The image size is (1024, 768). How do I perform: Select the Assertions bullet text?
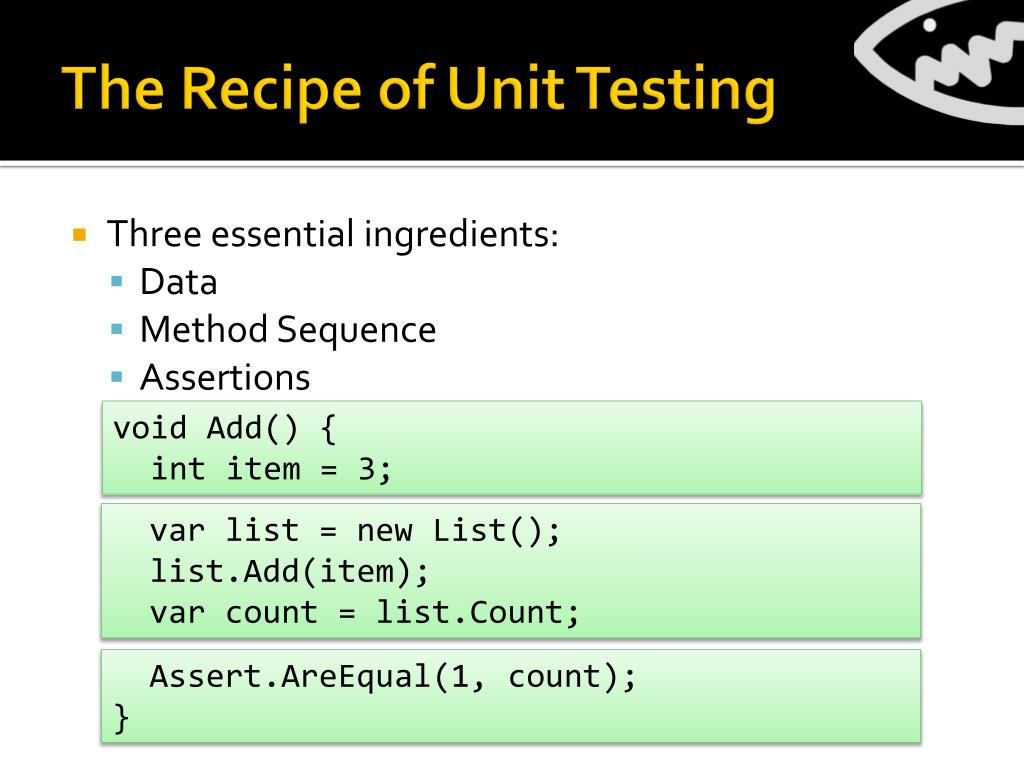(225, 377)
